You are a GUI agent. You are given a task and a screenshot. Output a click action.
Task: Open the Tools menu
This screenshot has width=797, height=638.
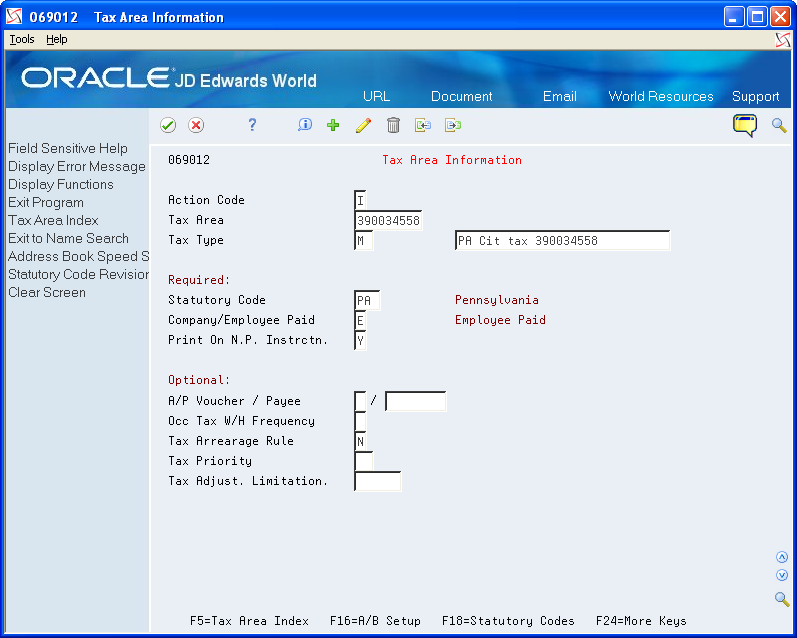click(x=22, y=39)
